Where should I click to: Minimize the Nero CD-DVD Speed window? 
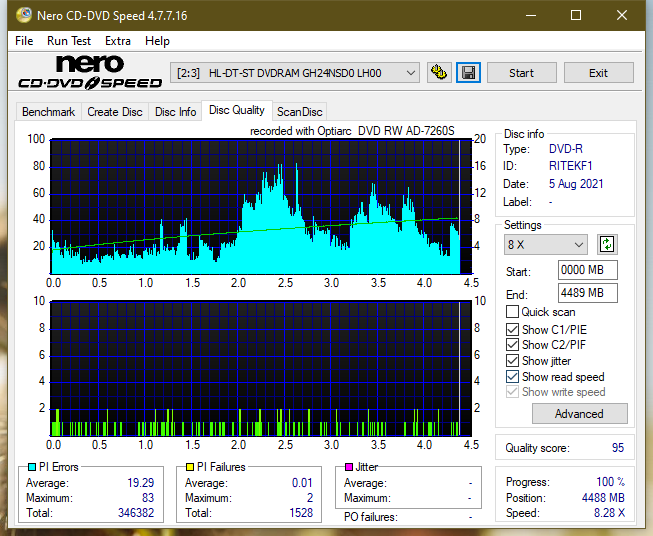(531, 15)
